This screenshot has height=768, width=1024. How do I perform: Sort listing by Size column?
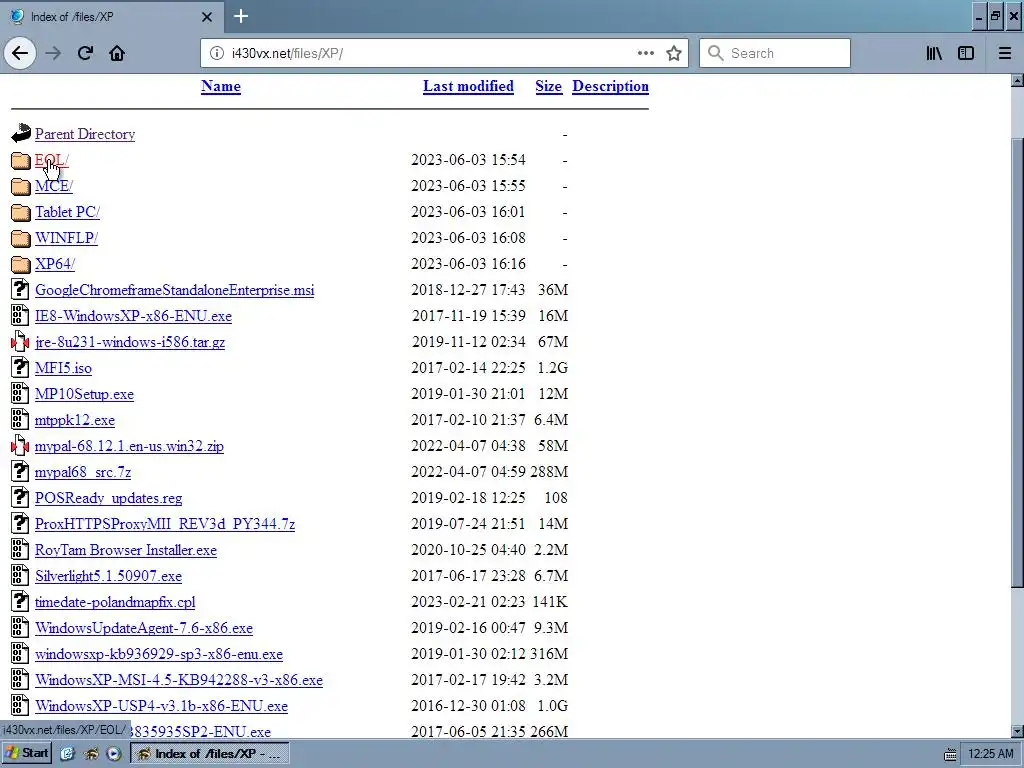549,86
